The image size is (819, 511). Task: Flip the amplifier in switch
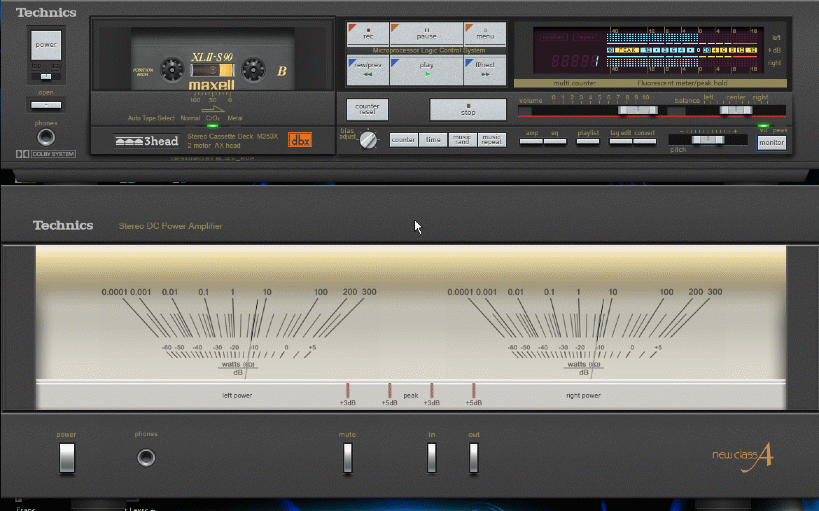point(431,457)
